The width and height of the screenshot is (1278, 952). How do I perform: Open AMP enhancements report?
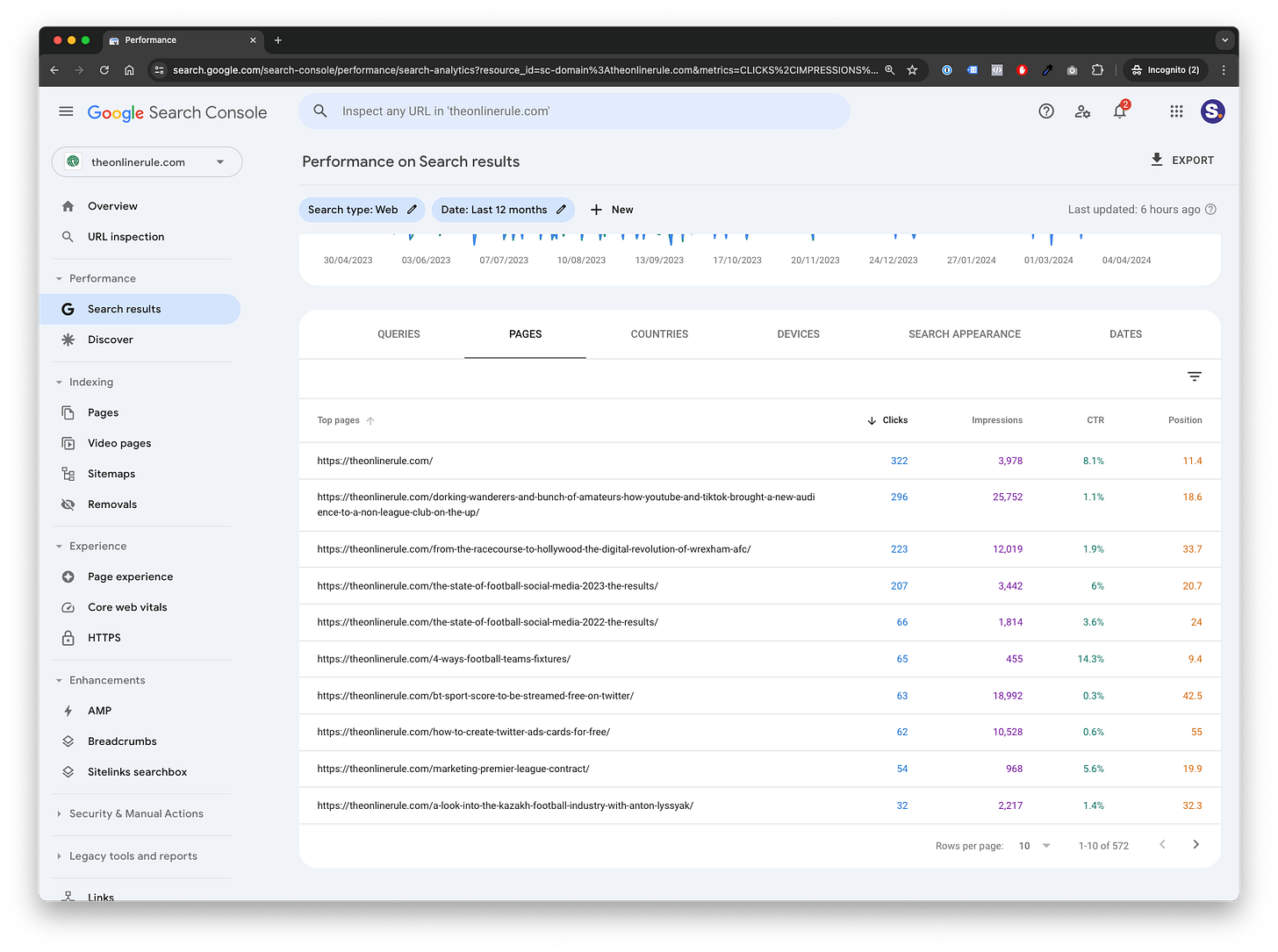(x=99, y=711)
